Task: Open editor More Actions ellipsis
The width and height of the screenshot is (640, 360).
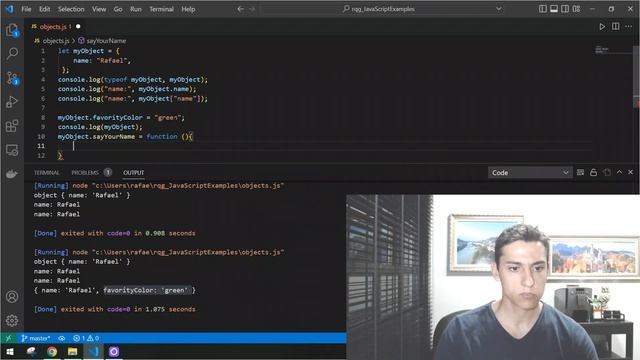Action: click(629, 27)
